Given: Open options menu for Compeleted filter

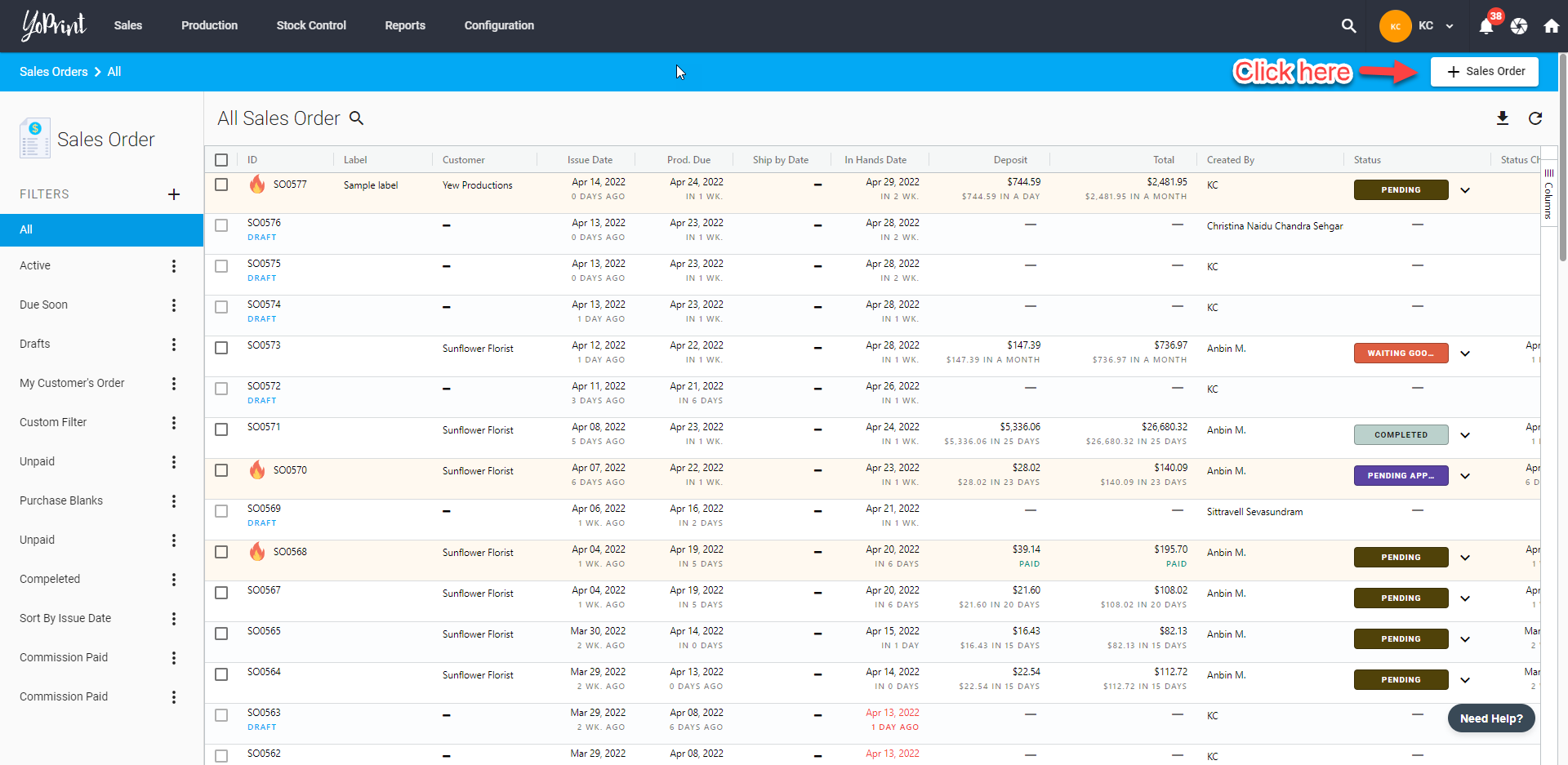Looking at the screenshot, I should (174, 580).
